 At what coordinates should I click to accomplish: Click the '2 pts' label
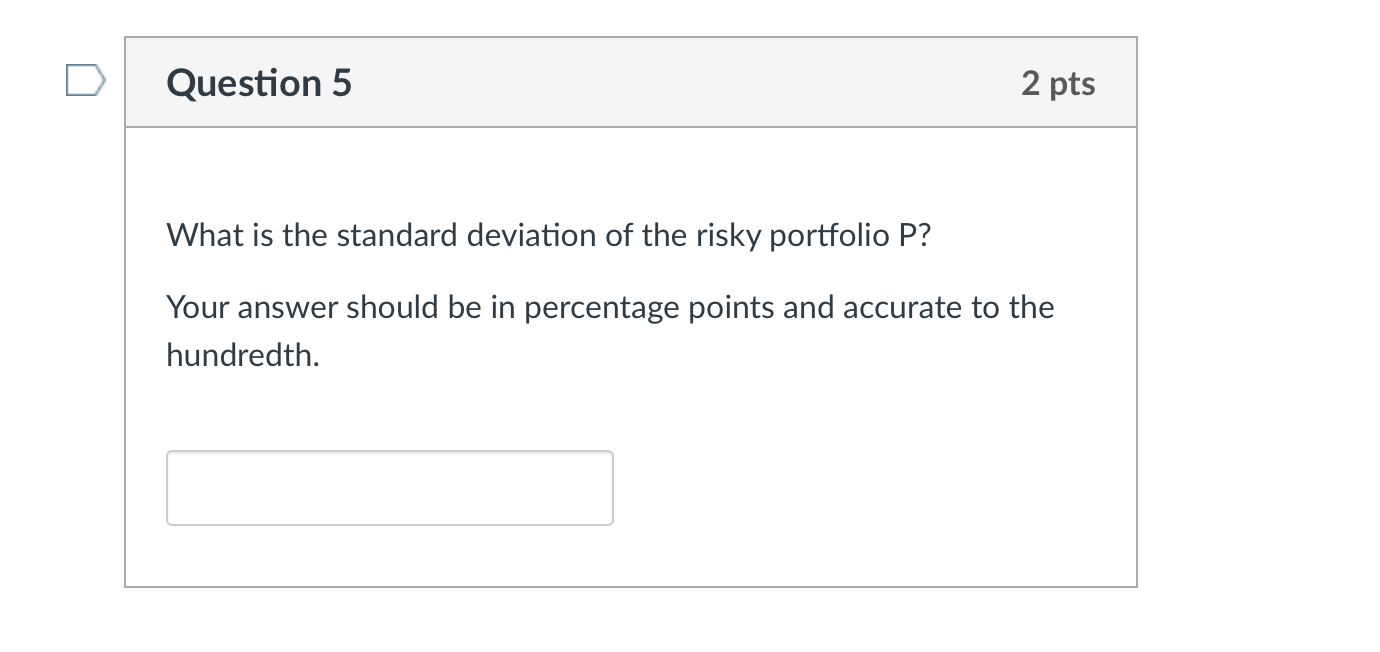coord(1057,83)
